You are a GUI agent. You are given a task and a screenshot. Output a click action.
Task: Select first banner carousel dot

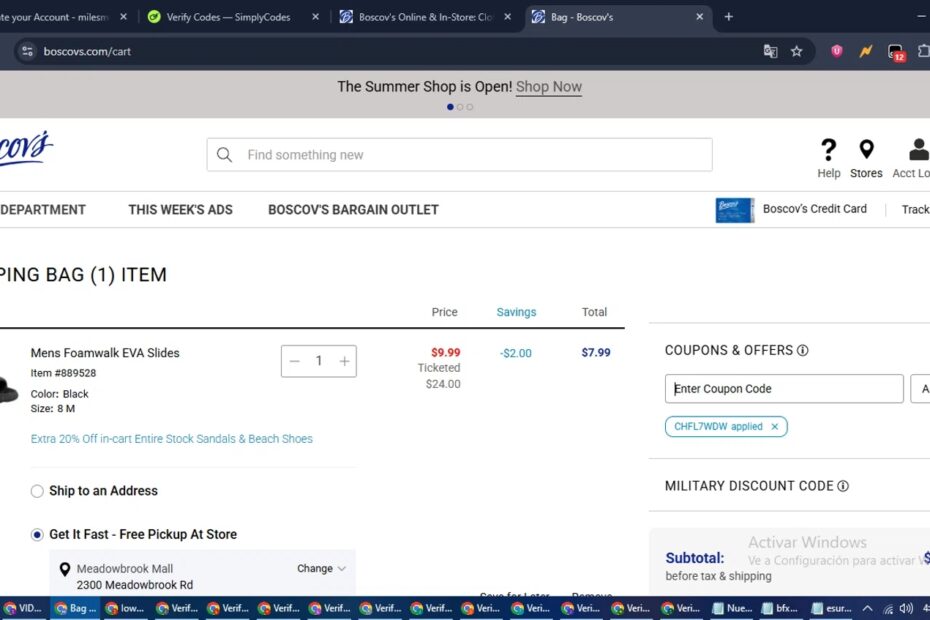tap(450, 107)
